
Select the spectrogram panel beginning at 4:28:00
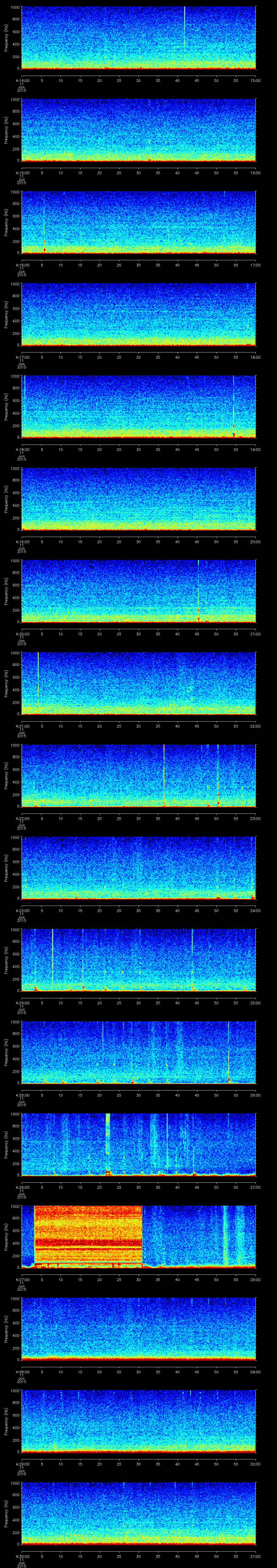click(x=138, y=1329)
